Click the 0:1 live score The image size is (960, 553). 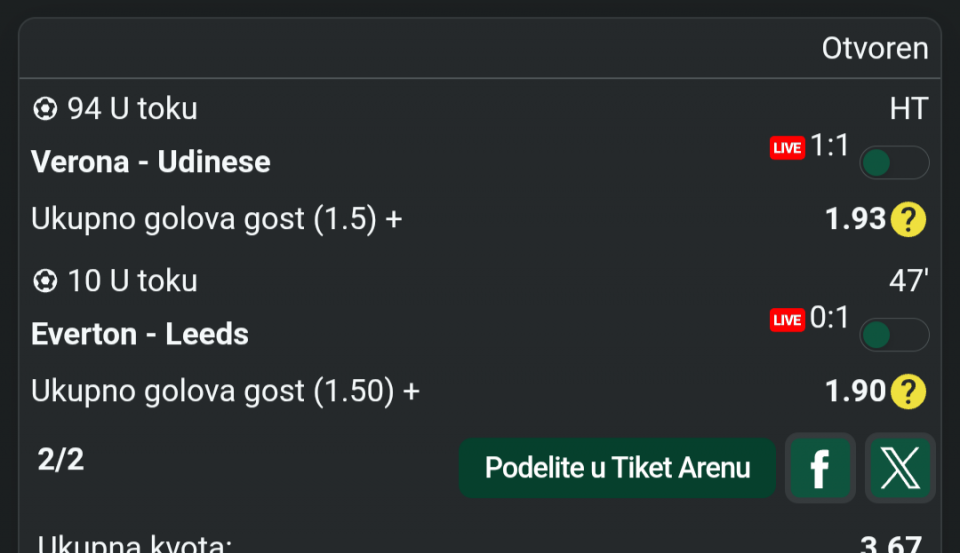pyautogui.click(x=829, y=318)
